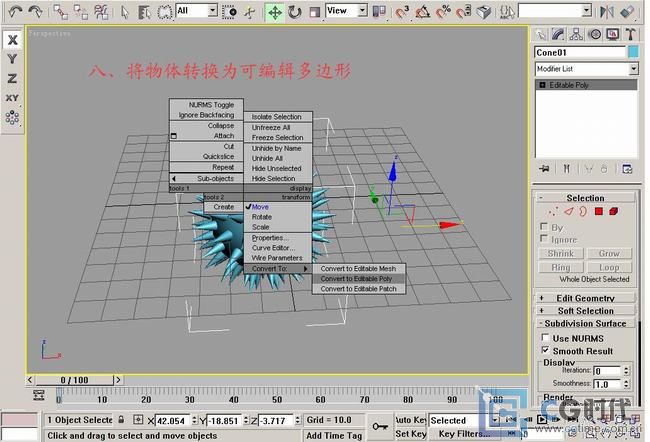Click the 0 / 100 time slider
This screenshot has height=442, width=650.
click(x=74, y=380)
